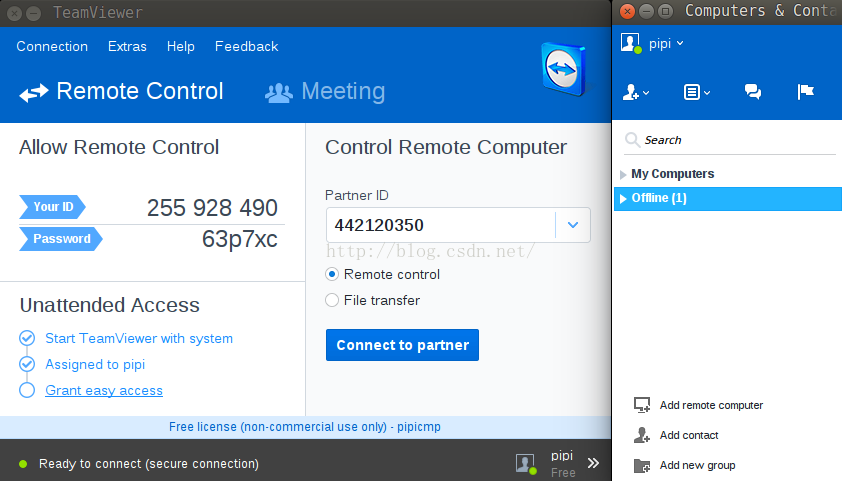
Task: Open the Extras menu
Action: (x=127, y=47)
